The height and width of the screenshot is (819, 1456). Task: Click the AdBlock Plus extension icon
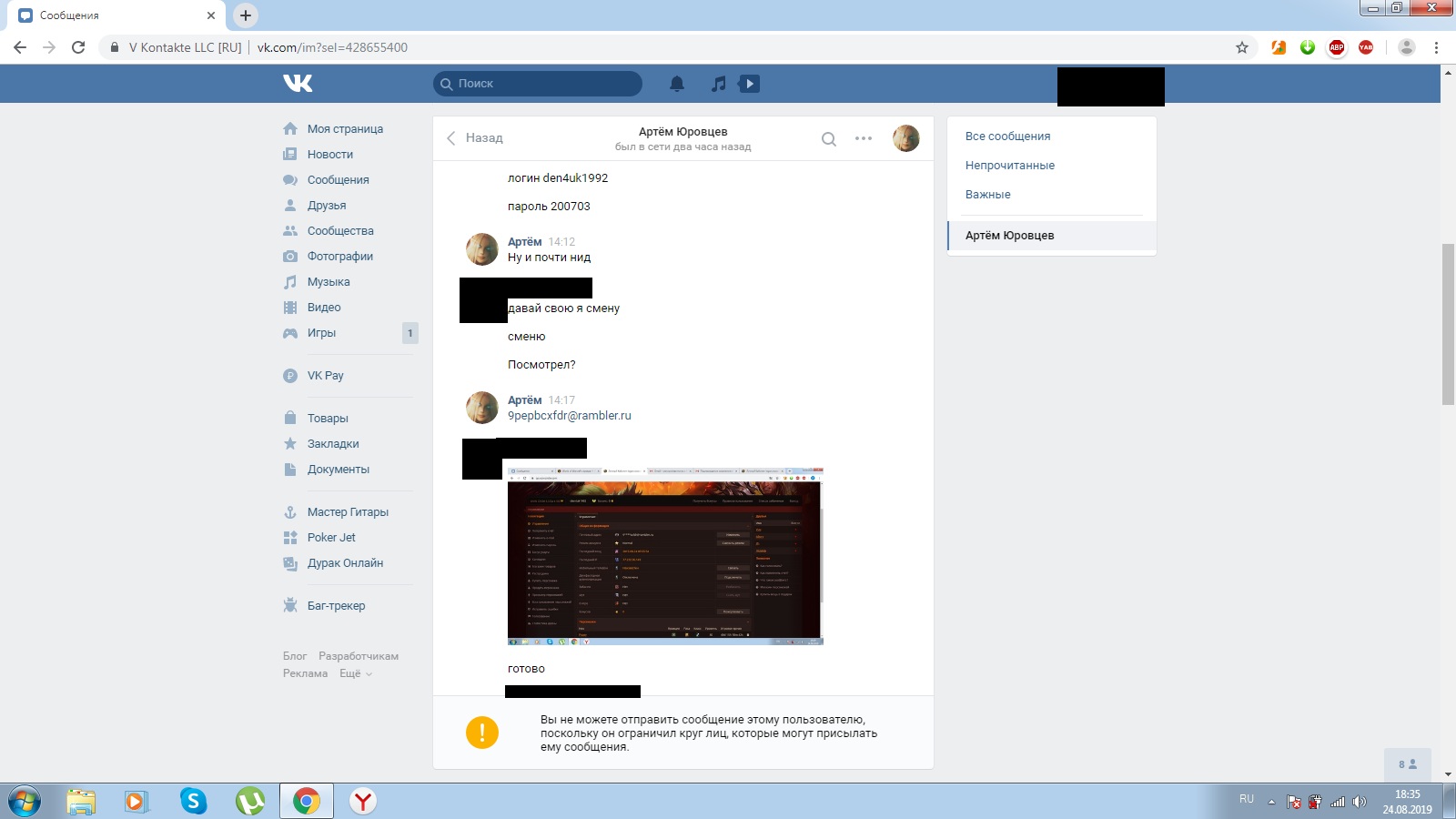point(1336,47)
